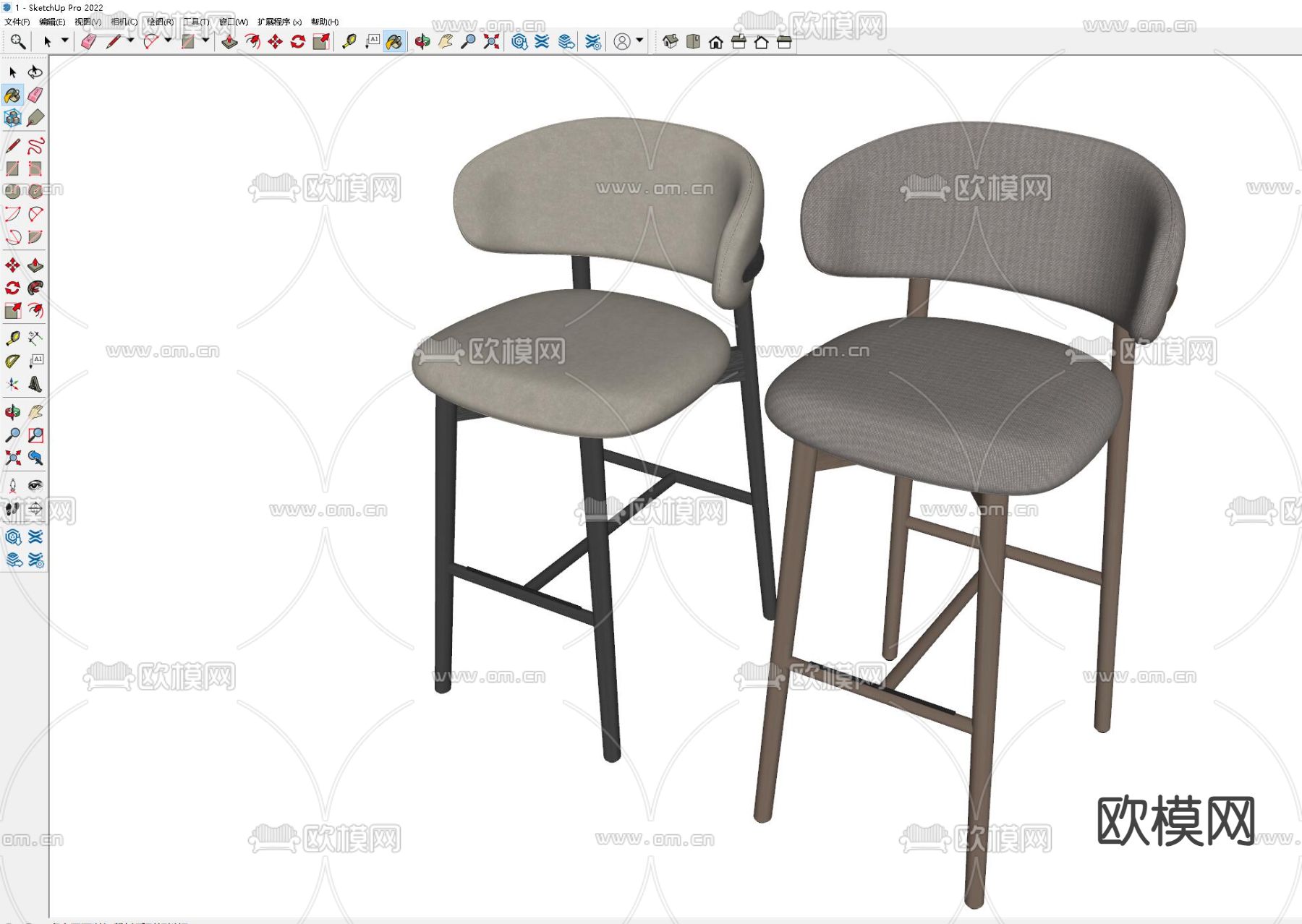Select the Orbit tool in left panel
This screenshot has height=924, width=1302.
tap(12, 412)
